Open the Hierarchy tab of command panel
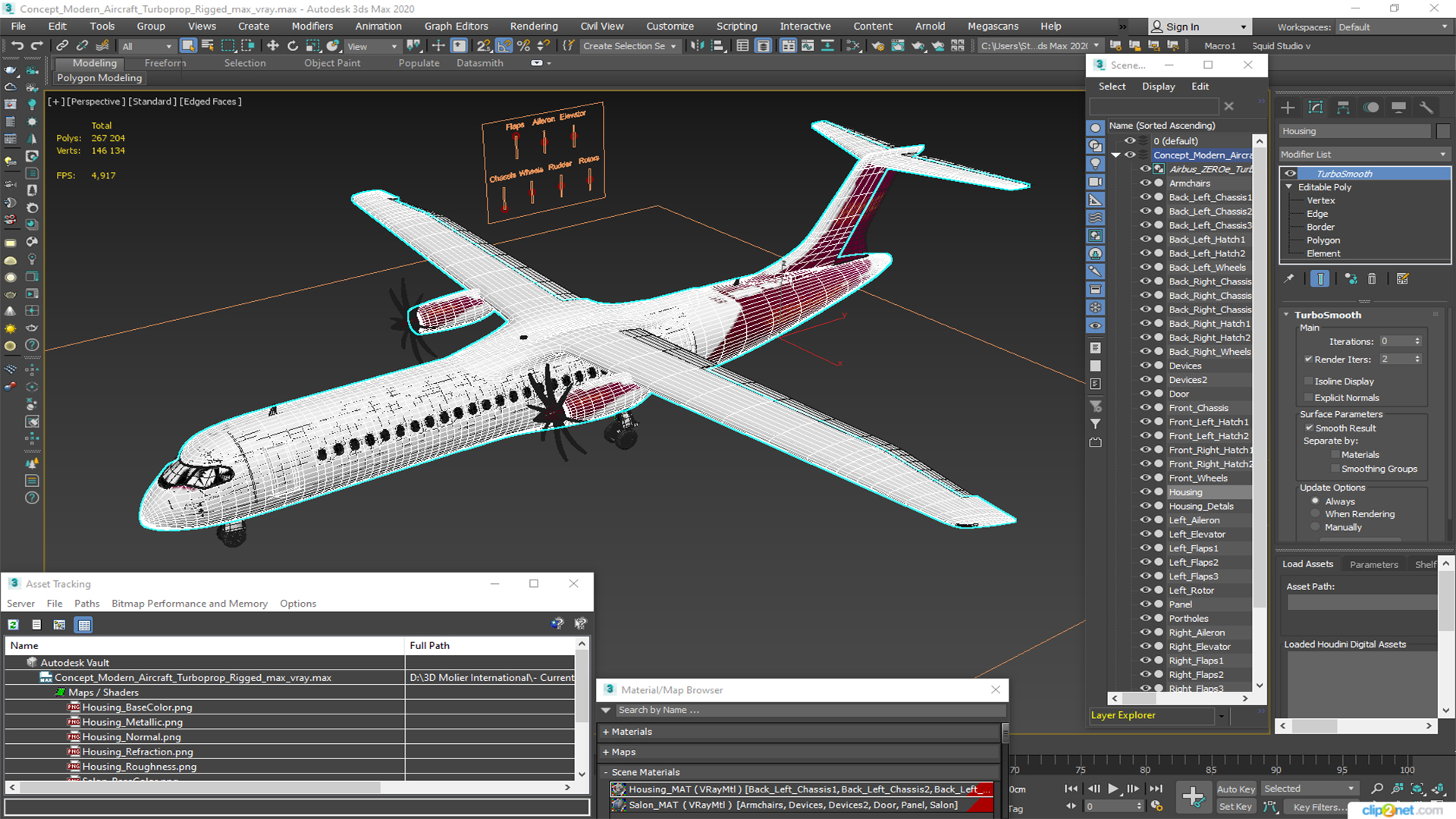Image resolution: width=1456 pixels, height=819 pixels. tap(1343, 108)
